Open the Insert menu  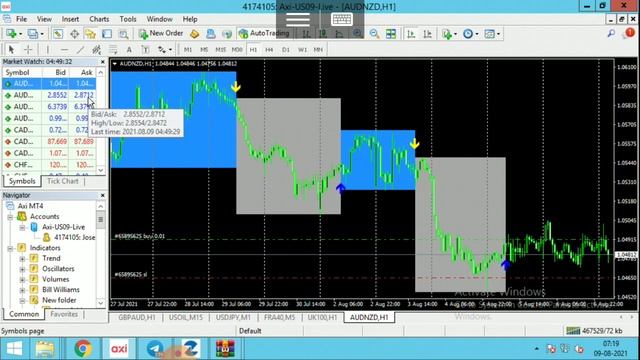pyautogui.click(x=70, y=19)
